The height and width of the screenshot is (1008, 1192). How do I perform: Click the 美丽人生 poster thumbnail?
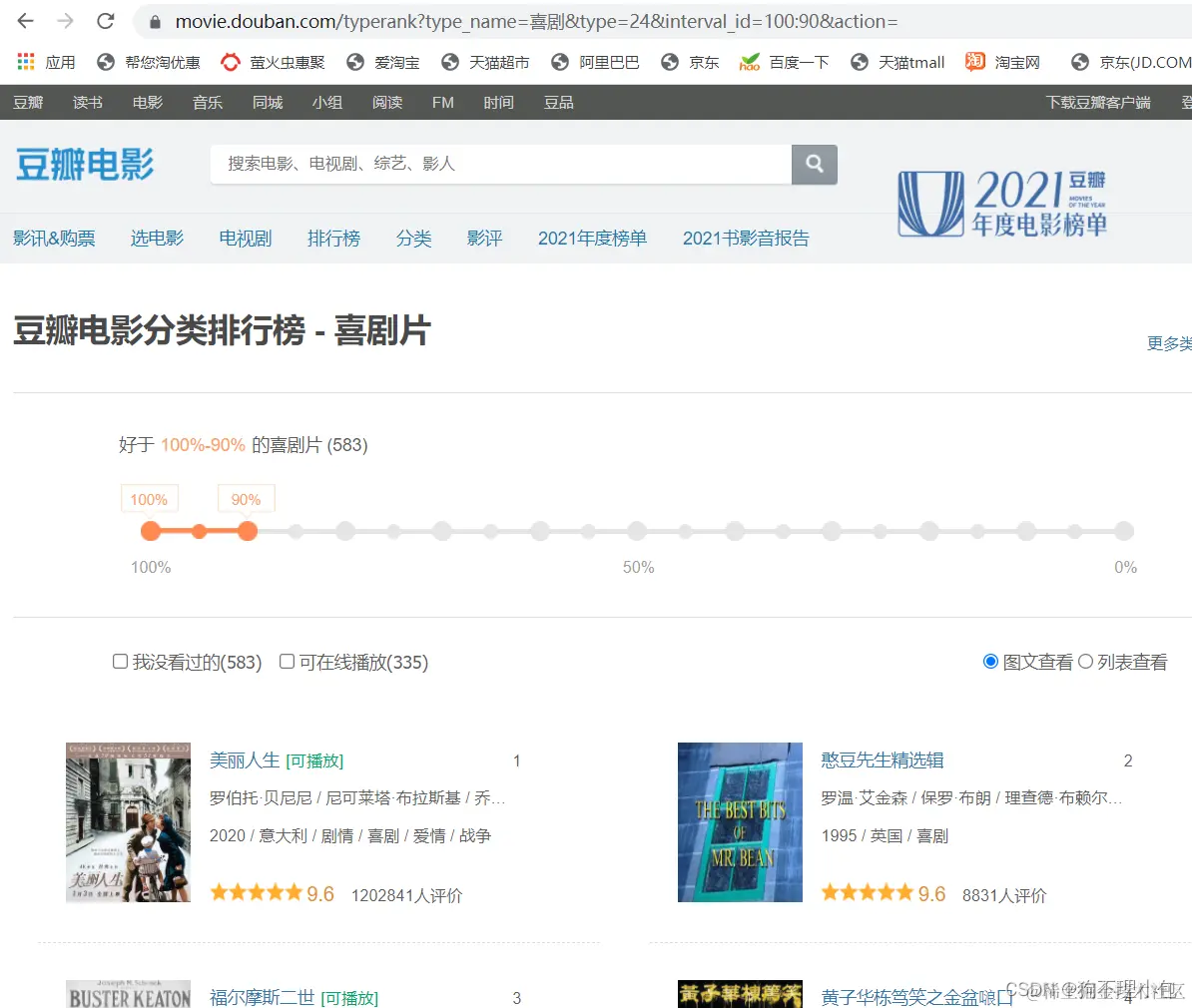tap(129, 822)
